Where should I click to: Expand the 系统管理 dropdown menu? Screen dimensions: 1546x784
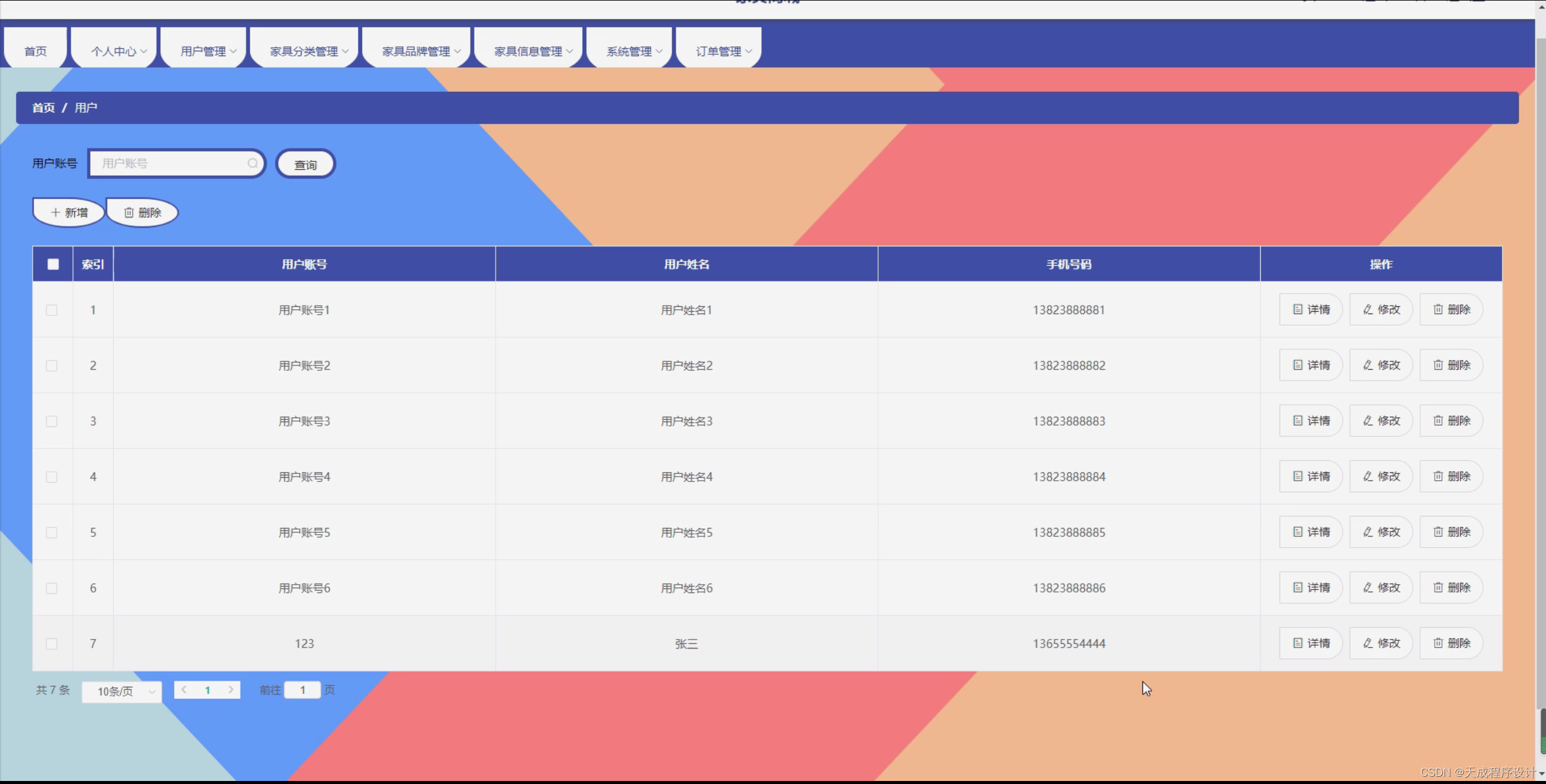click(629, 51)
